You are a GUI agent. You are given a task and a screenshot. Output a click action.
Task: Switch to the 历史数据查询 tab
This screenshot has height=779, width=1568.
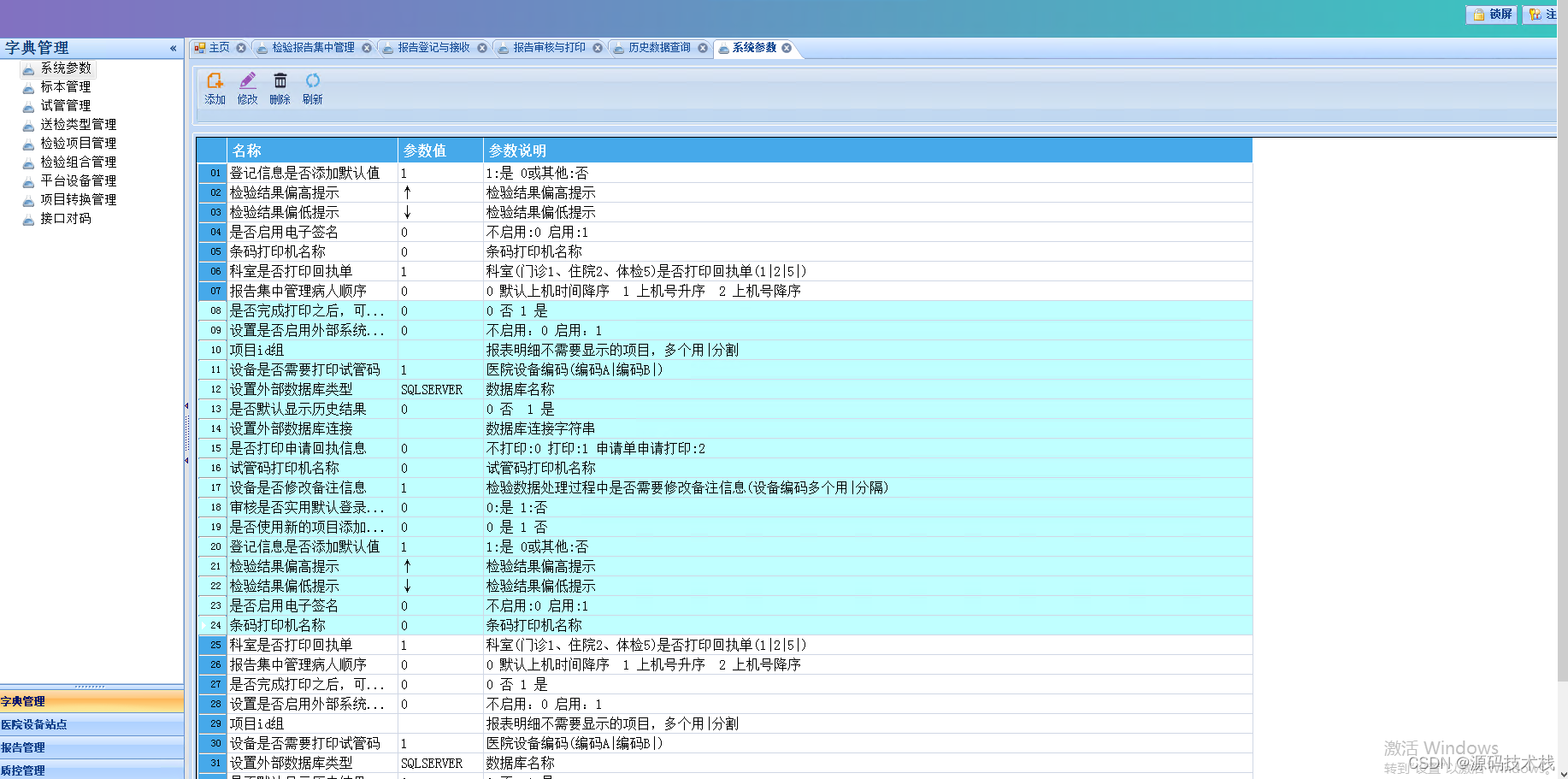(x=659, y=48)
